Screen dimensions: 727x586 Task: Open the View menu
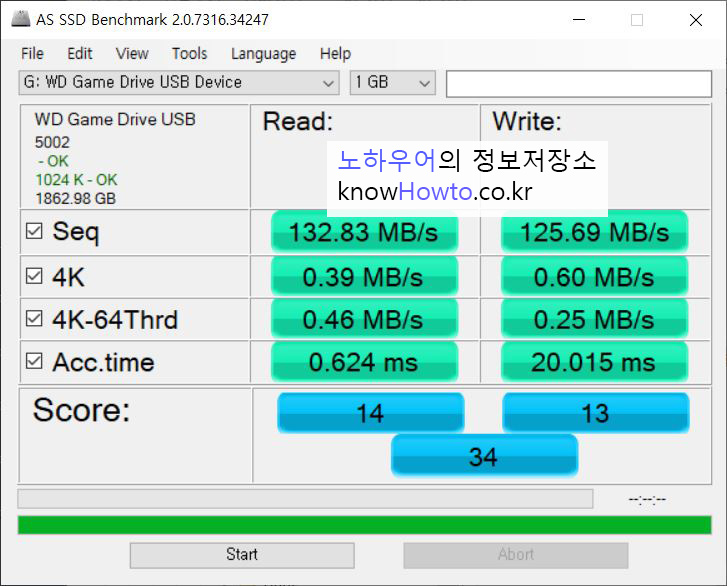tap(132, 54)
